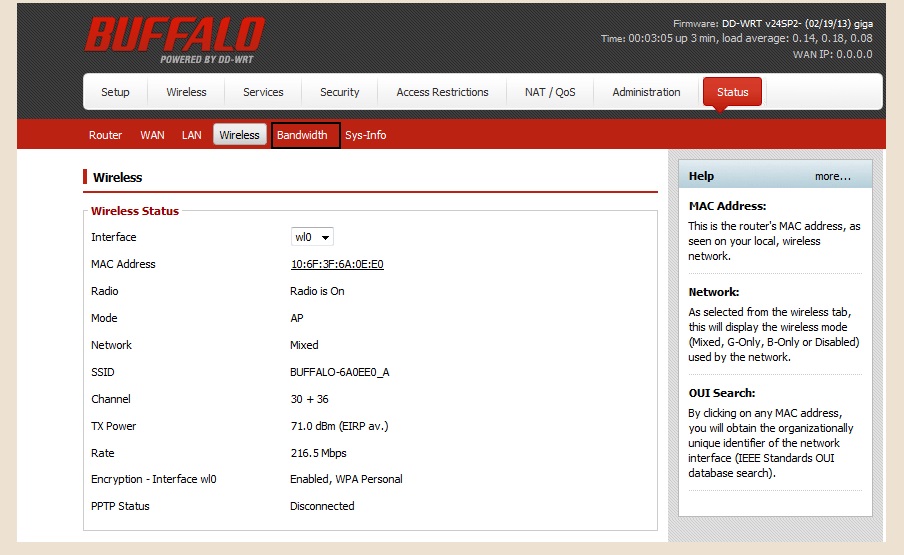Click the Network: help heading
The height and width of the screenshot is (555, 904).
714,292
